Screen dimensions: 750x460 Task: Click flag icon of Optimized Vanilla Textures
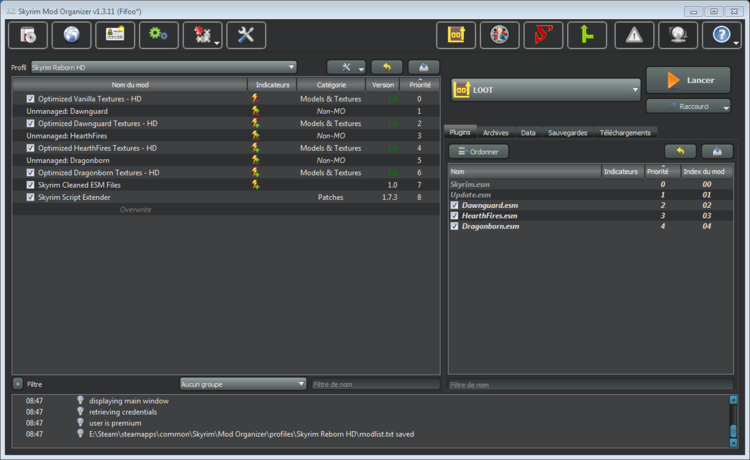coord(256,99)
